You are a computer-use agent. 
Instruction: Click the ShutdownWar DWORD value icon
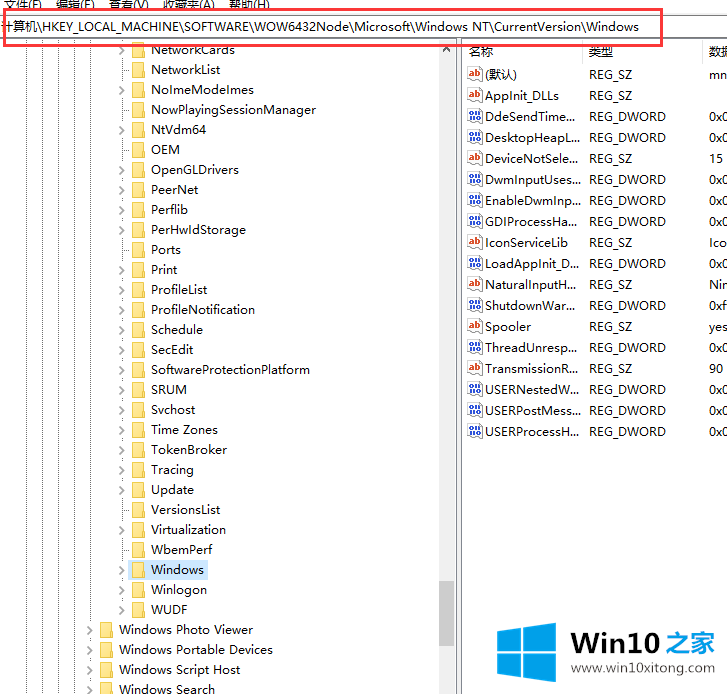(x=475, y=305)
